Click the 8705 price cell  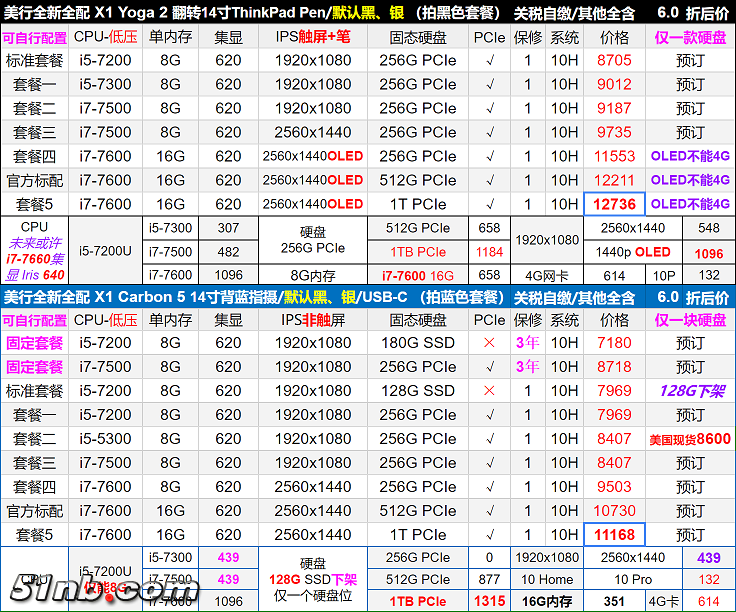614,60
